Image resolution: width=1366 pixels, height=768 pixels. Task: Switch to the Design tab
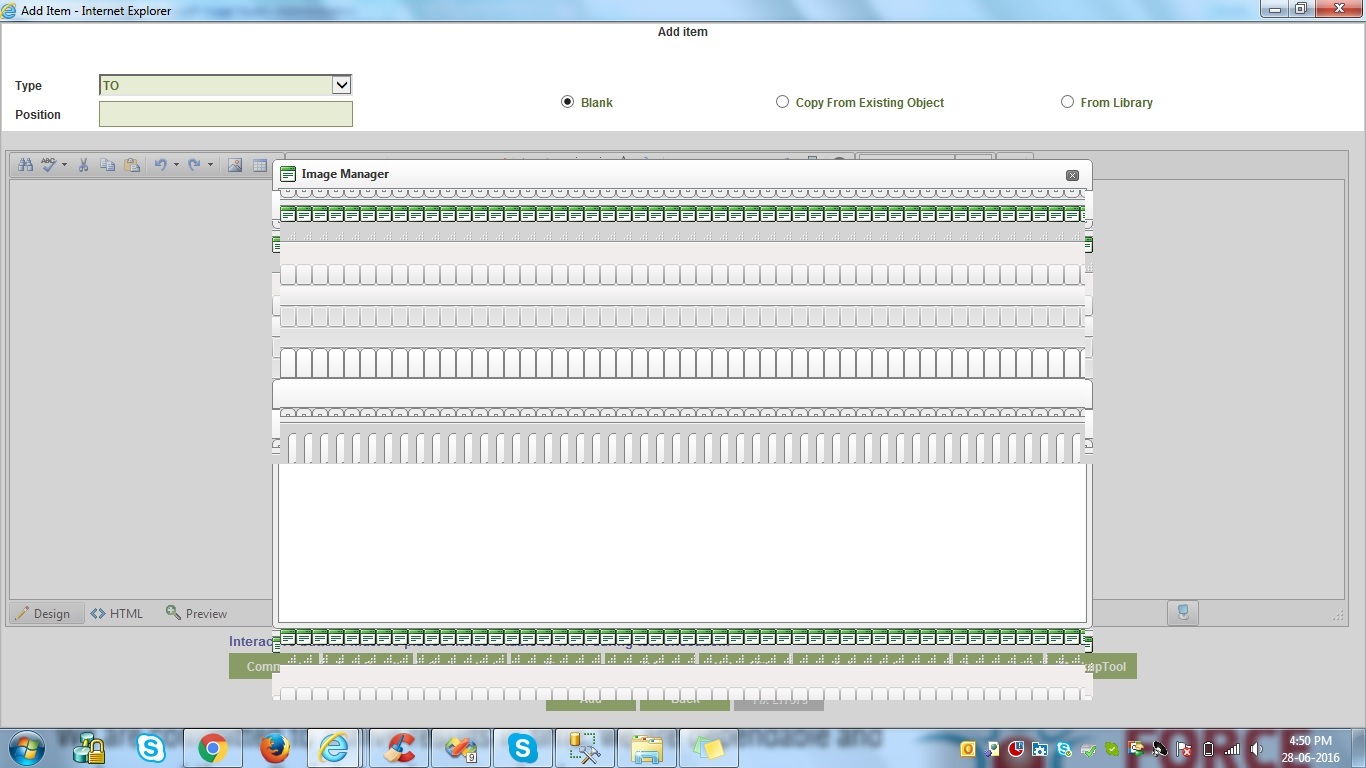coord(43,613)
